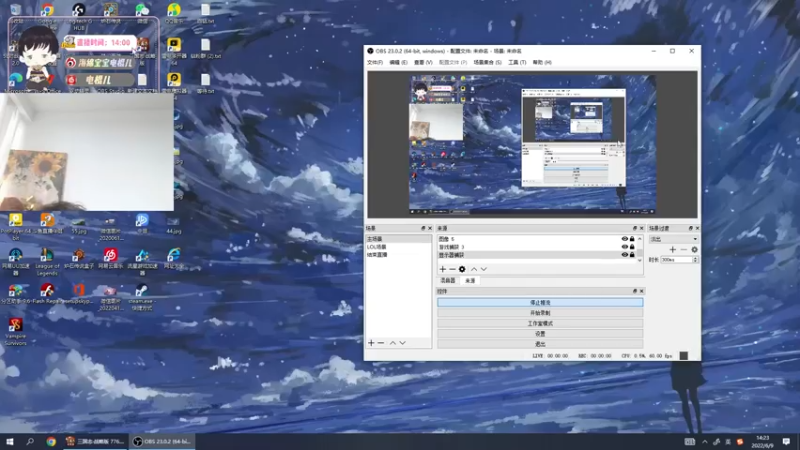Select 主场景 in Scenes list
Screen dimensions: 800x450
click(398, 239)
